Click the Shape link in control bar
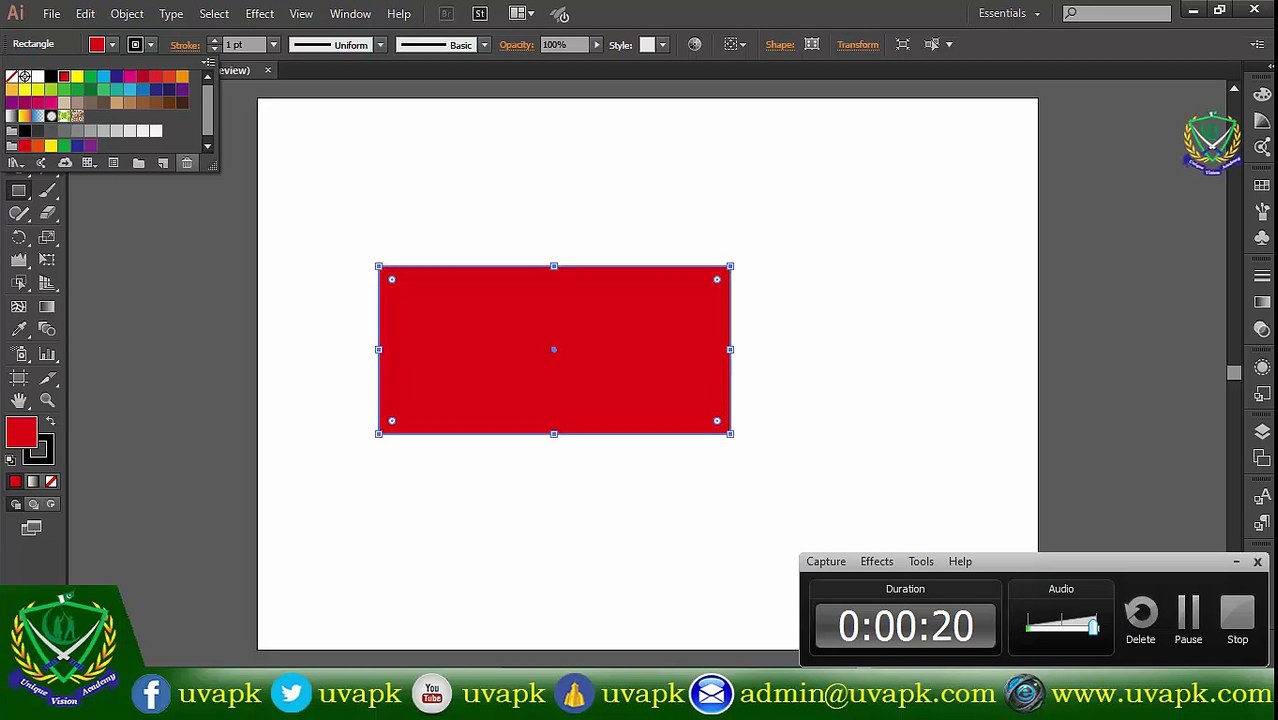The height and width of the screenshot is (720, 1278). coord(780,45)
